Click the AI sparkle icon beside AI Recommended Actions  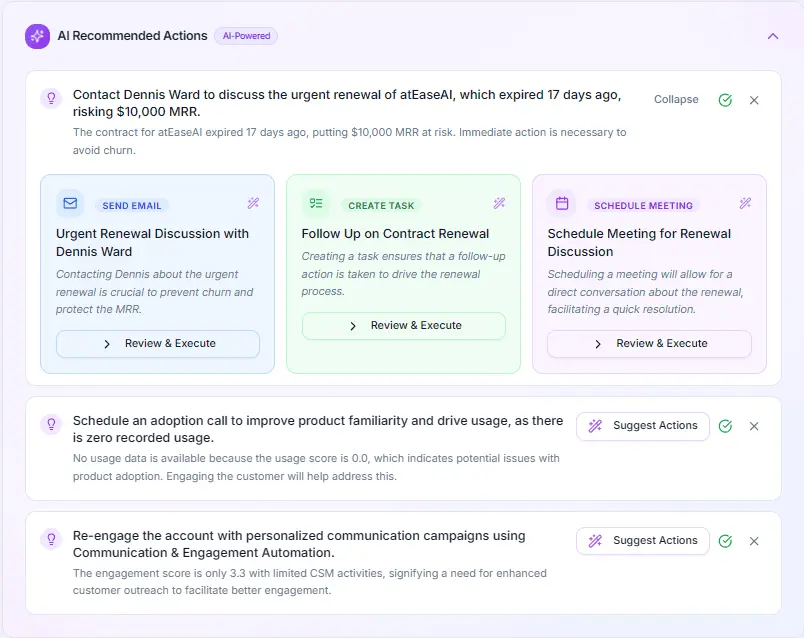point(37,36)
